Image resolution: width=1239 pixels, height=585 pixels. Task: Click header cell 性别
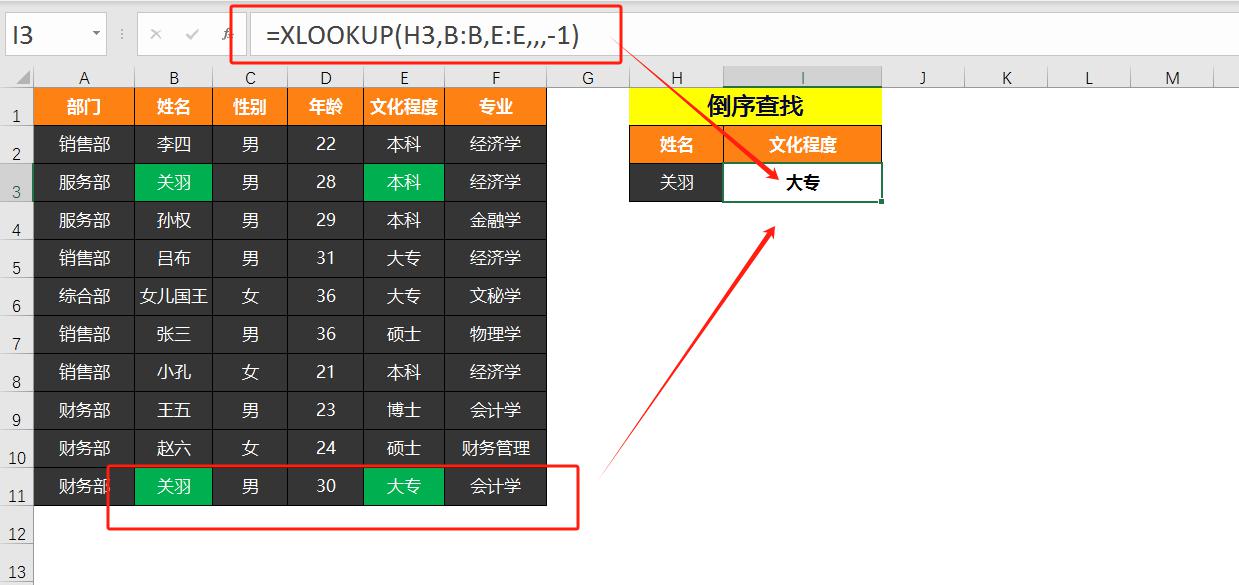pyautogui.click(x=250, y=107)
